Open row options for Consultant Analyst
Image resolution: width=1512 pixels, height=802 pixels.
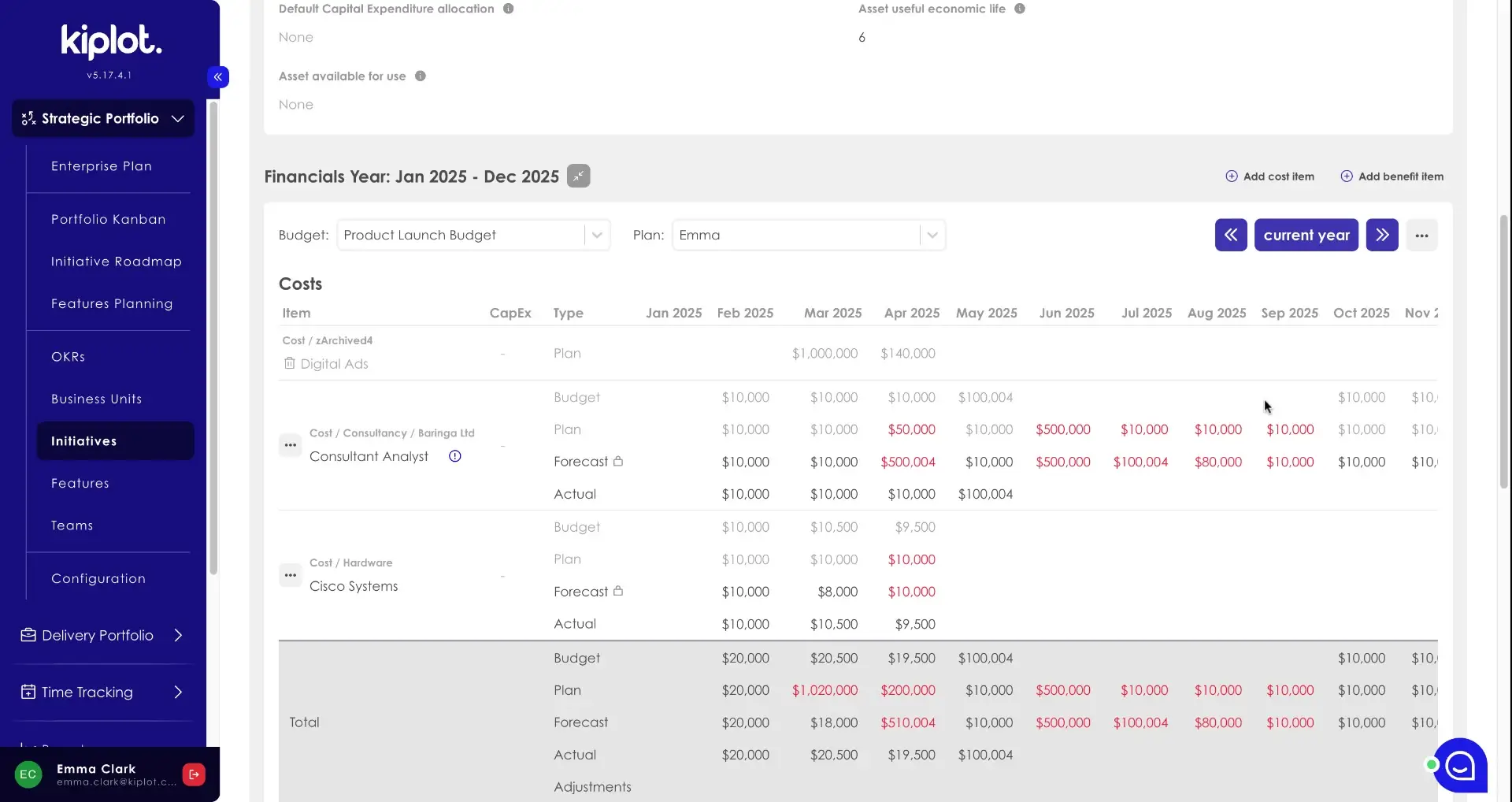pyautogui.click(x=291, y=445)
